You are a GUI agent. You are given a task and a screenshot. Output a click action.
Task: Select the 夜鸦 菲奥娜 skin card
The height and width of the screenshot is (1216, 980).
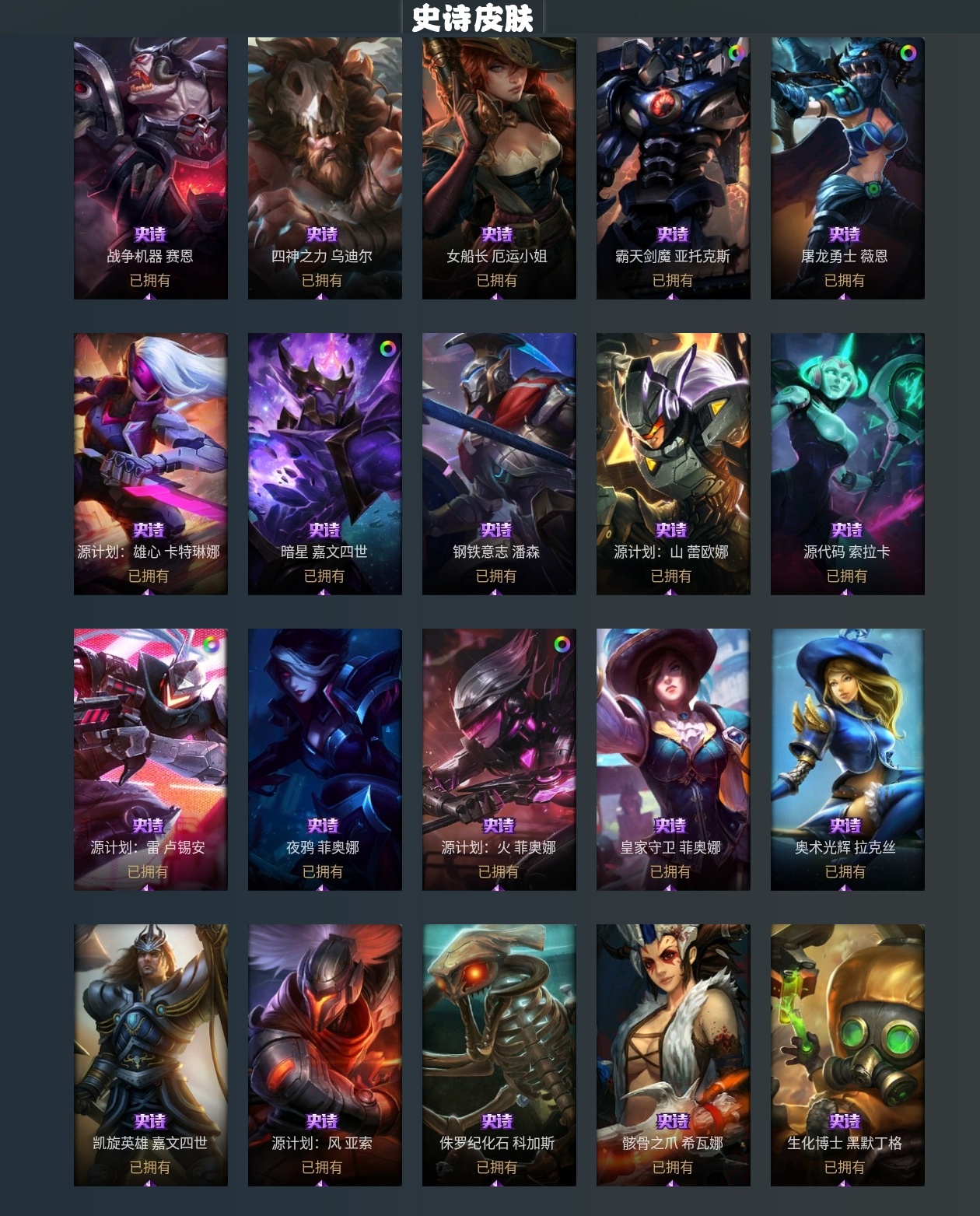click(x=325, y=759)
